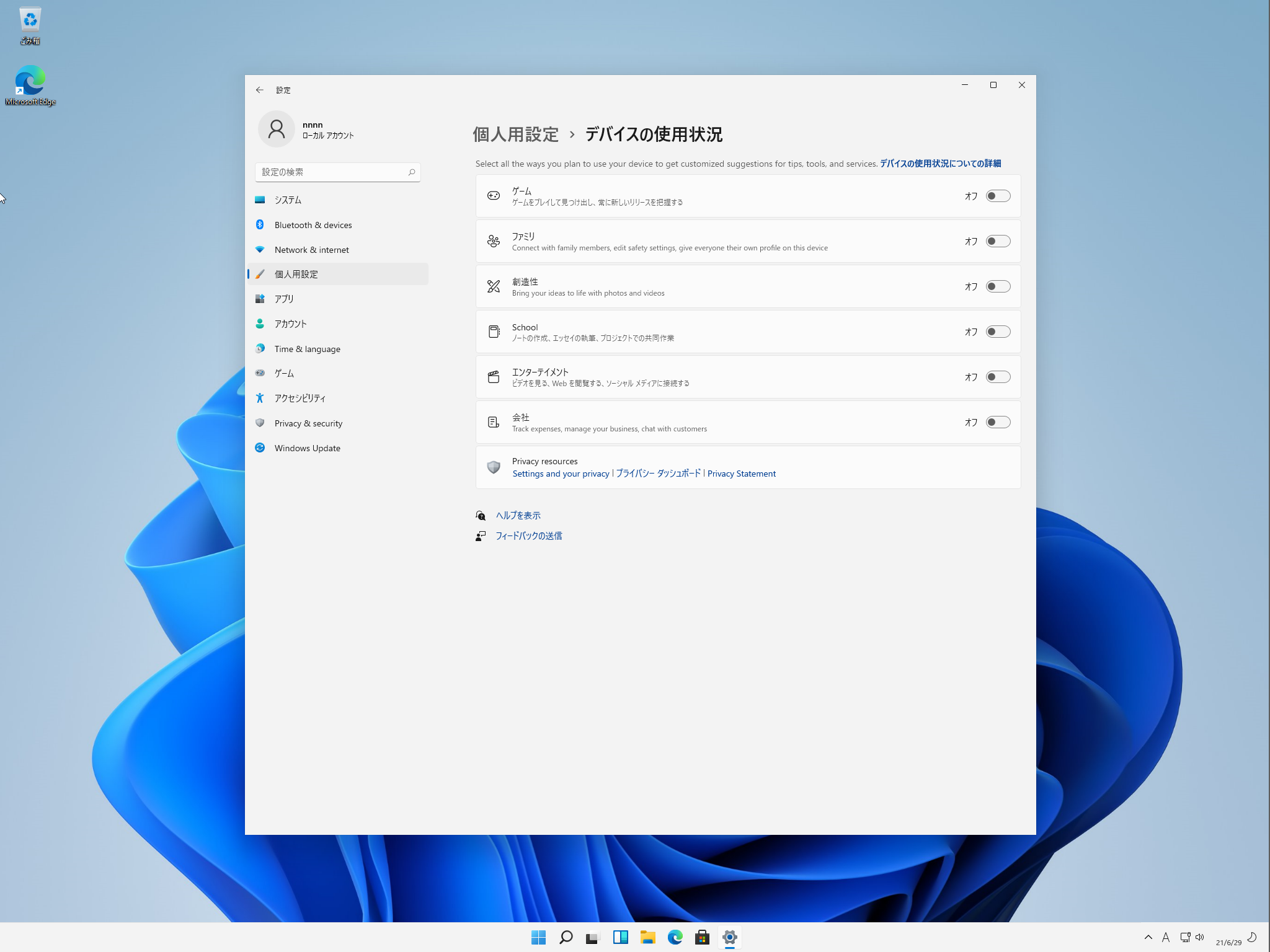Open Privacy Statement link
Image resolution: width=1270 pixels, height=952 pixels.
741,474
